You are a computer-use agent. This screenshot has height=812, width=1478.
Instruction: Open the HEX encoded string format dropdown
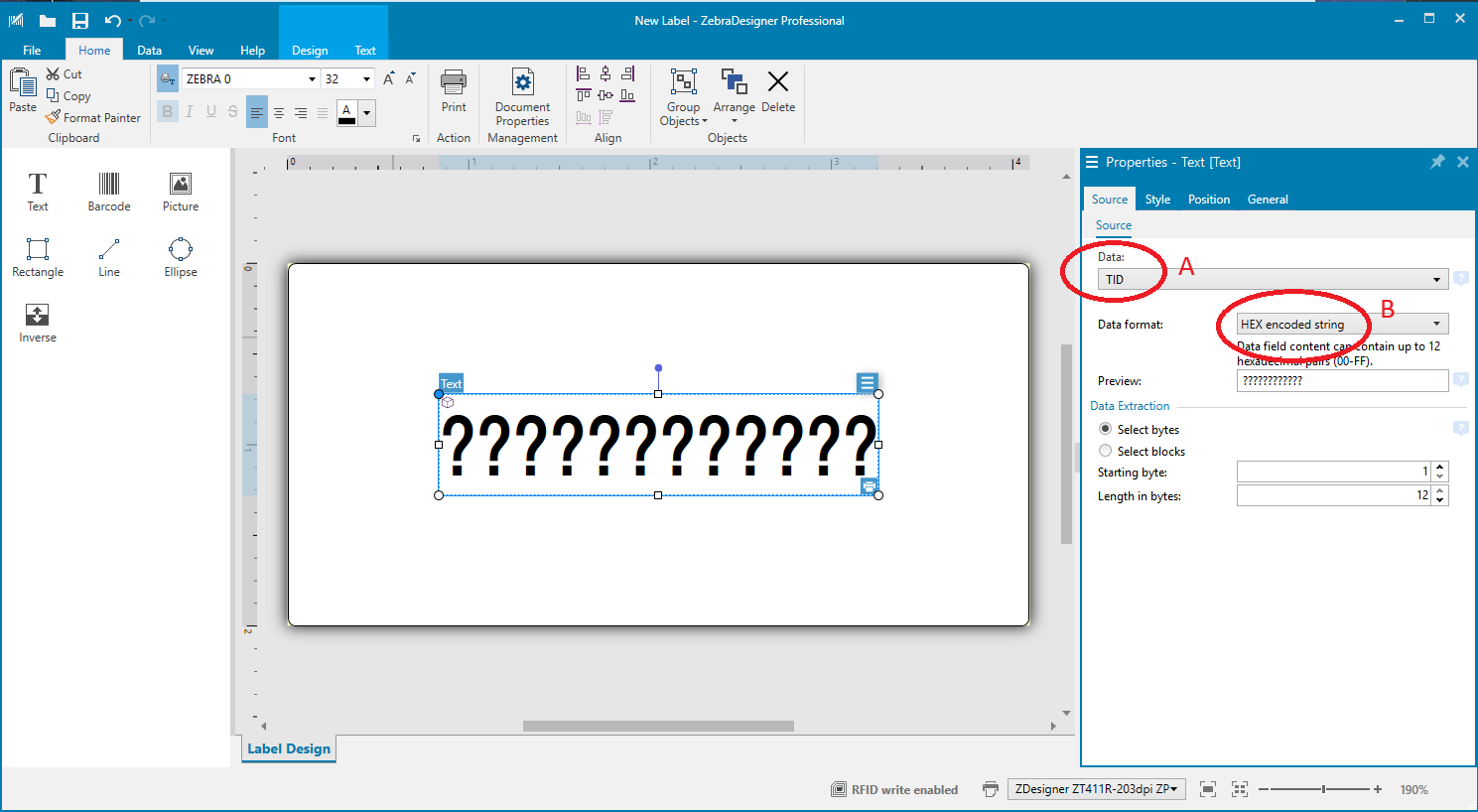coord(1342,324)
